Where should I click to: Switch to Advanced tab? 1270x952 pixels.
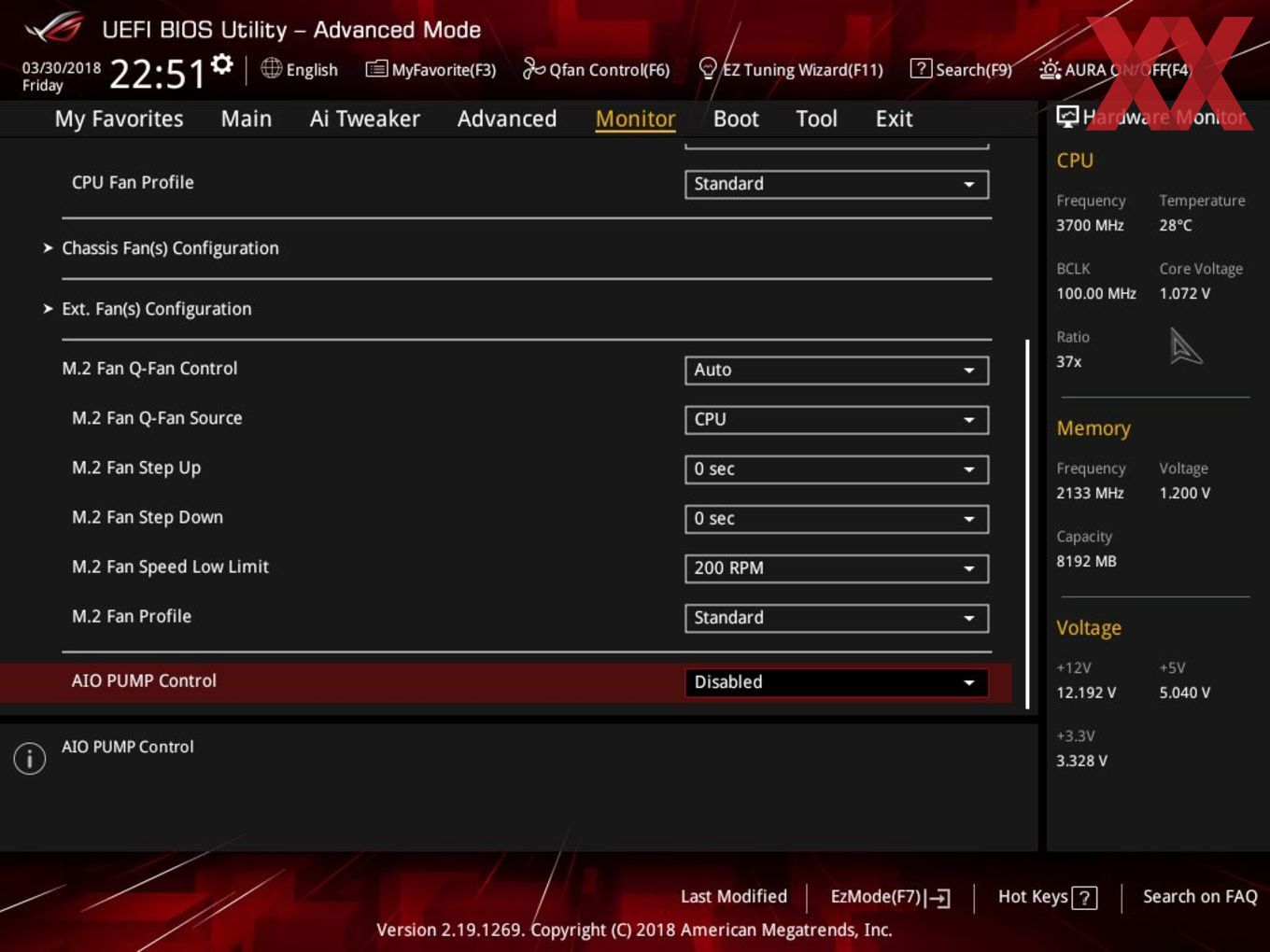507,119
